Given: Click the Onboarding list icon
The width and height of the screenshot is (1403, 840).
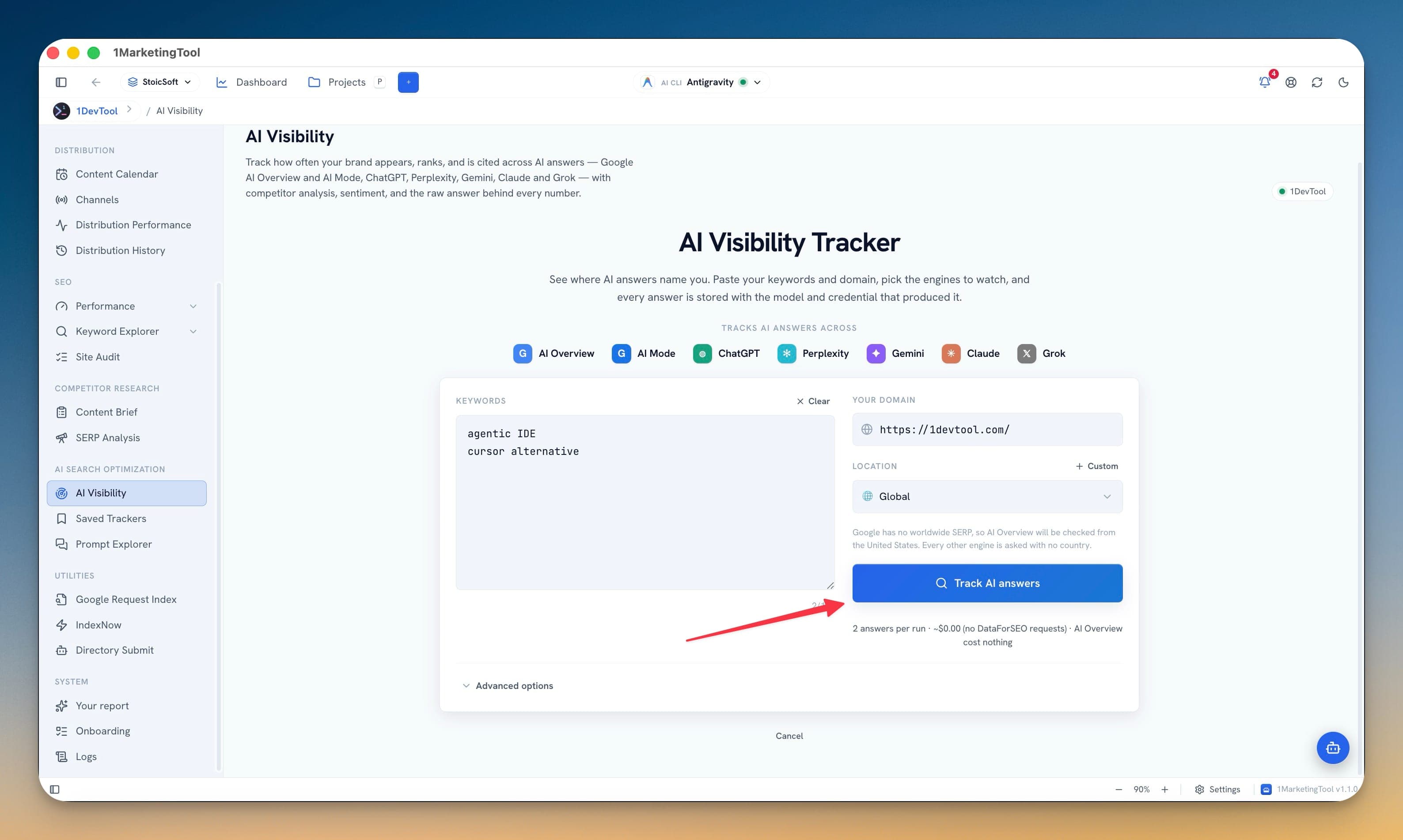Looking at the screenshot, I should pos(62,731).
